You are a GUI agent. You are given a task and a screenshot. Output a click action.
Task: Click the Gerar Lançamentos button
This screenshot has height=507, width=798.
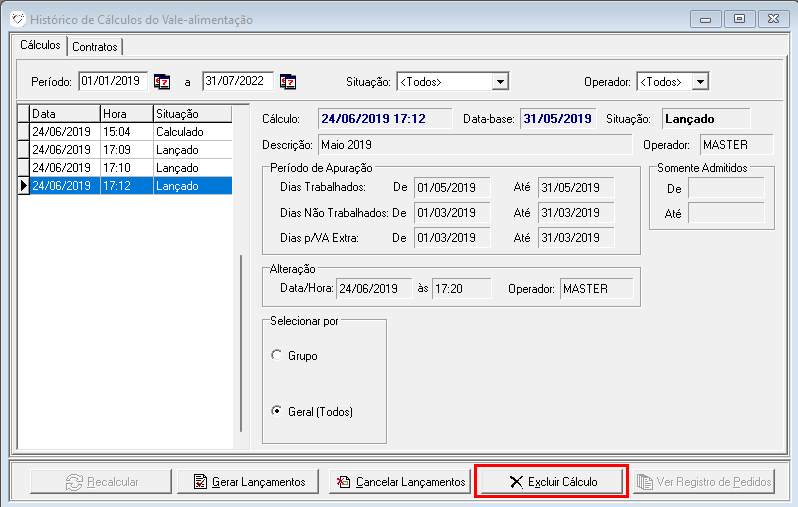[249, 482]
